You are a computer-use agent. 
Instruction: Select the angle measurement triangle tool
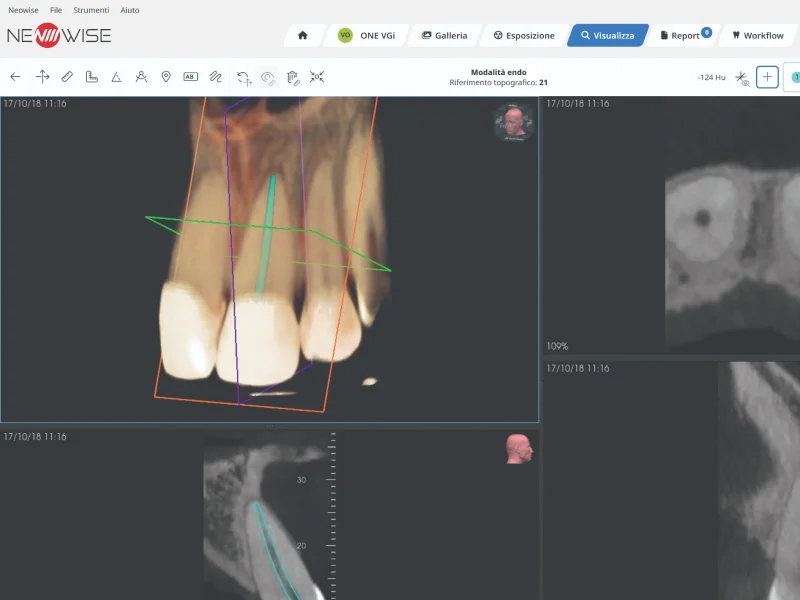(x=116, y=76)
